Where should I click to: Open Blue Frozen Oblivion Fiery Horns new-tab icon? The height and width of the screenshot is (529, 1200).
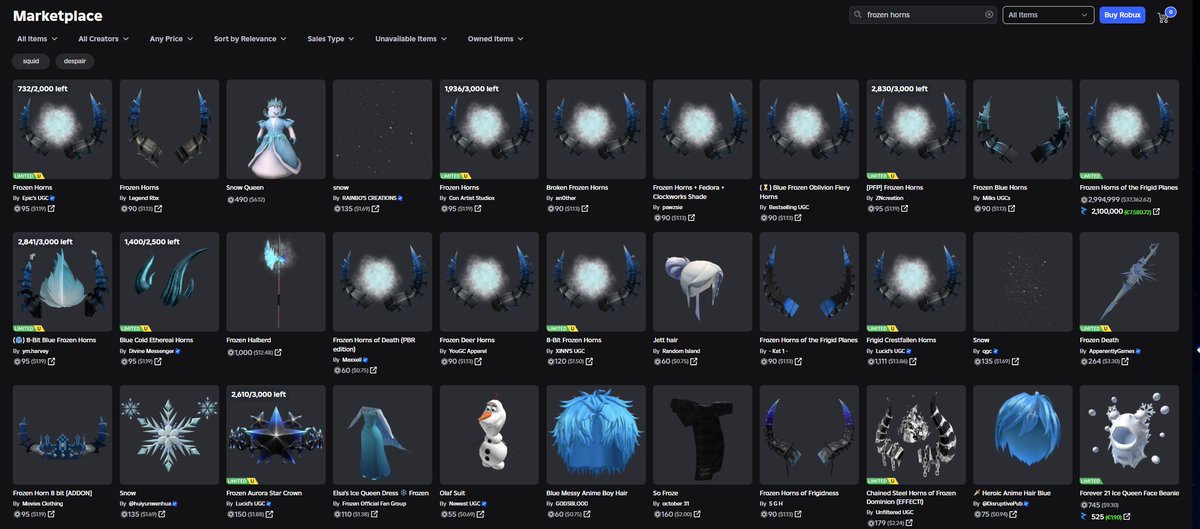798,217
